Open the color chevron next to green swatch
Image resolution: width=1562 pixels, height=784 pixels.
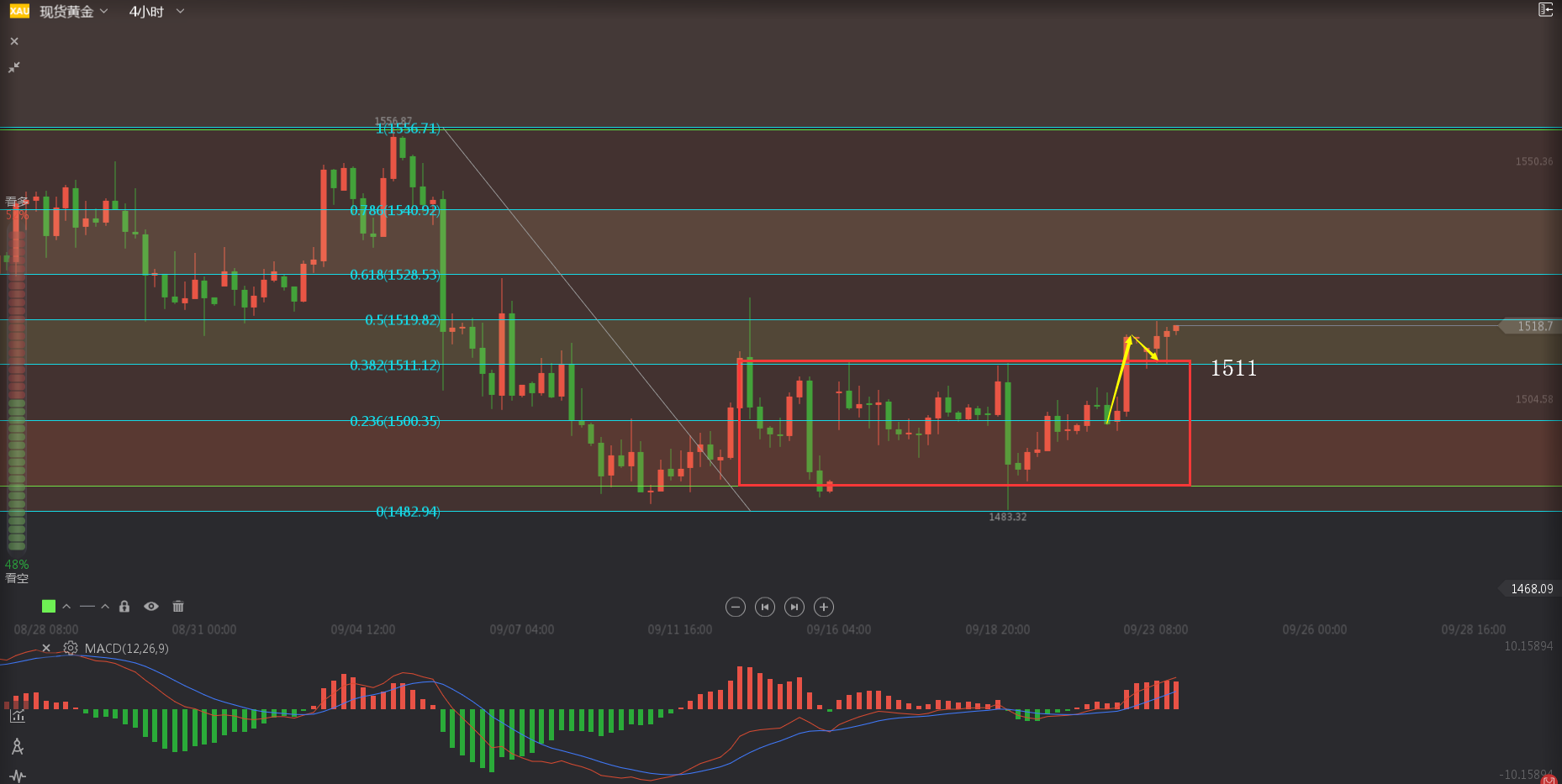point(66,607)
